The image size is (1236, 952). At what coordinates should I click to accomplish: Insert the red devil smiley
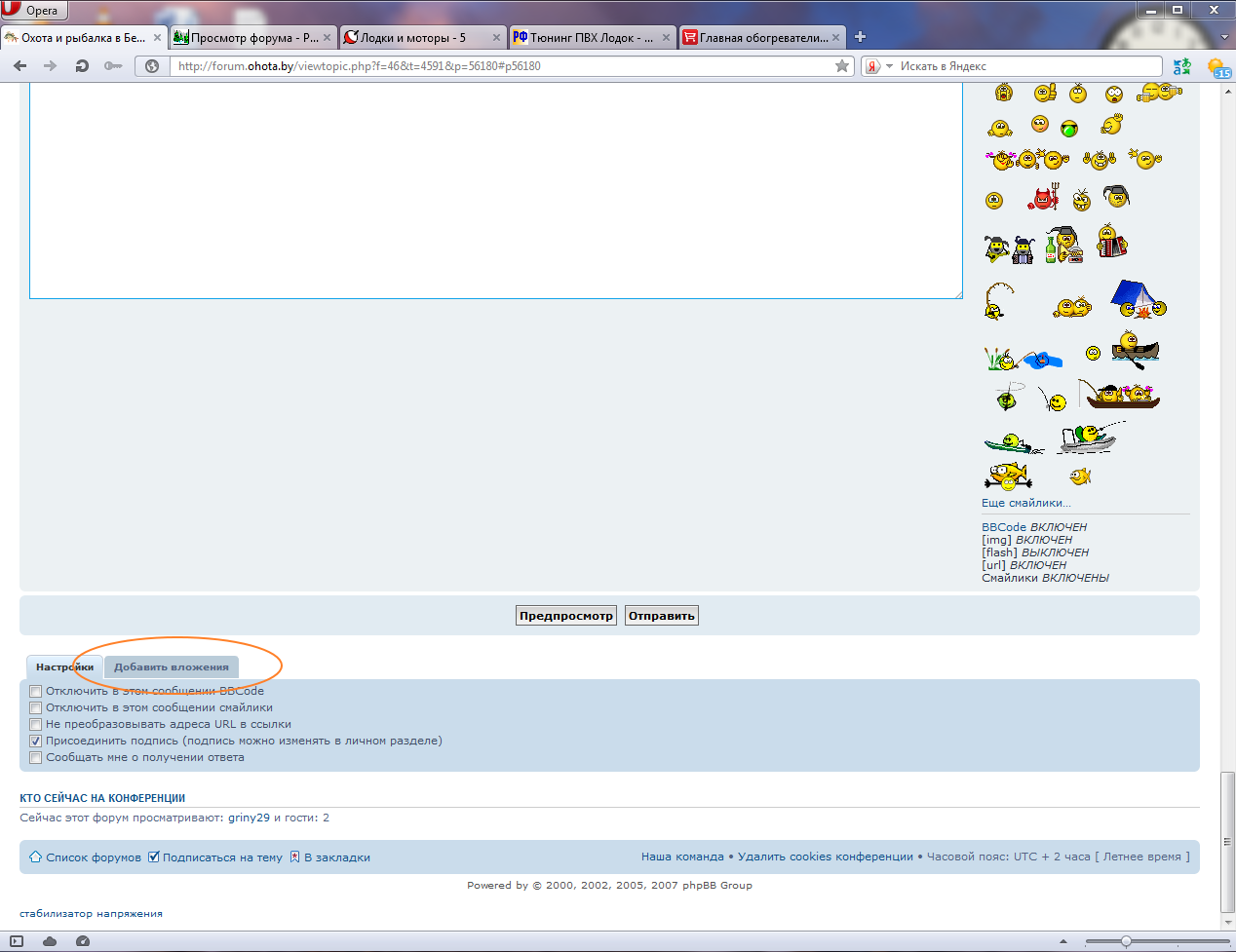pyautogui.click(x=1044, y=199)
